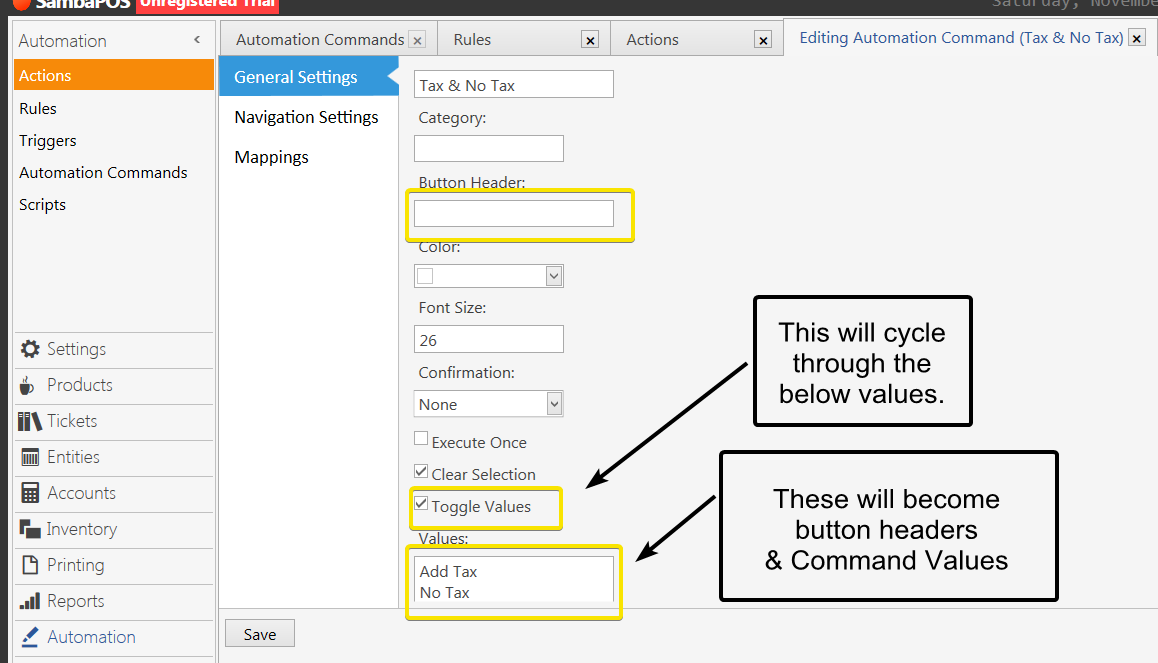Viewport: 1158px width, 663px height.
Task: Click the Products coffee cup icon
Action: tap(28, 385)
